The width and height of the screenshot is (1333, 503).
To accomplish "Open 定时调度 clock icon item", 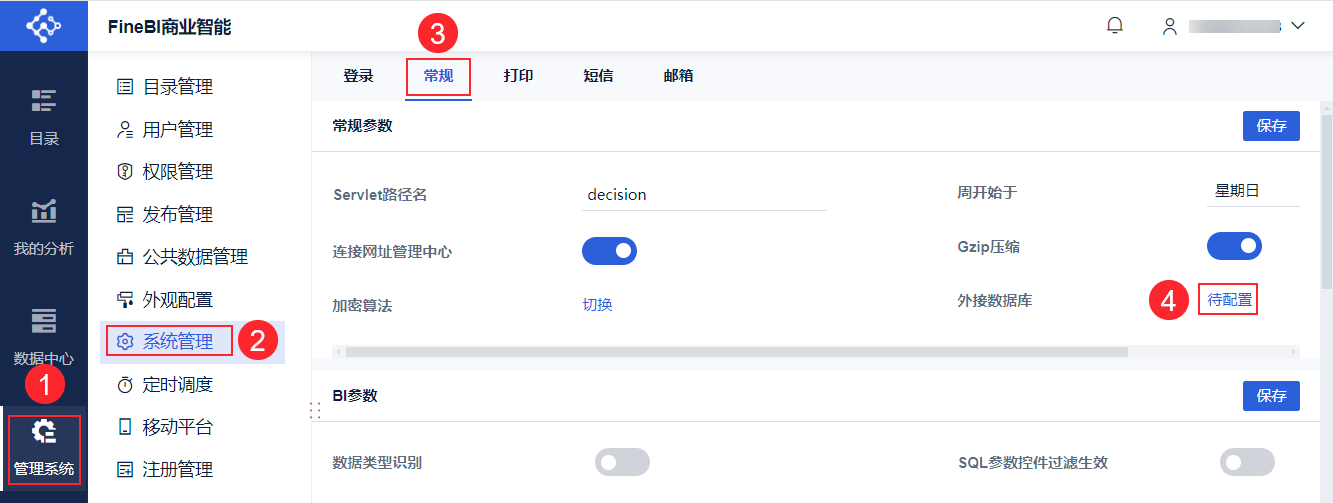I will [125, 385].
